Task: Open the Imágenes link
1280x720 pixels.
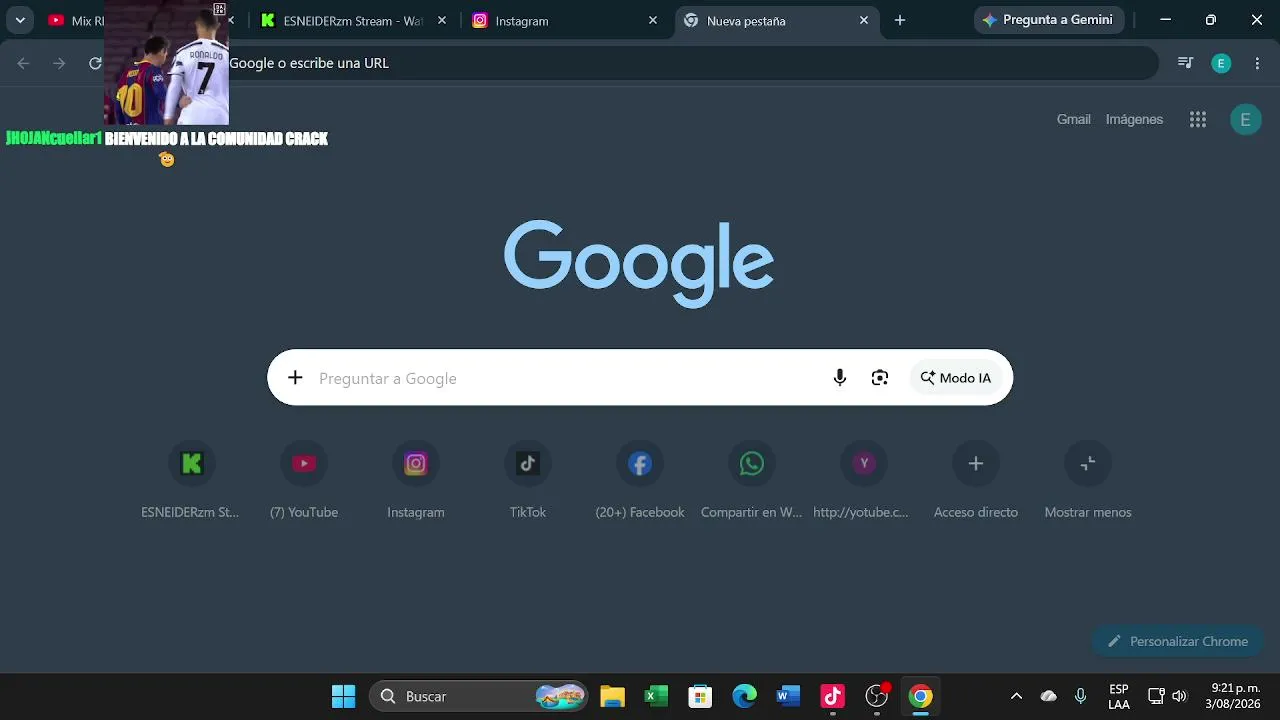Action: click(x=1134, y=119)
